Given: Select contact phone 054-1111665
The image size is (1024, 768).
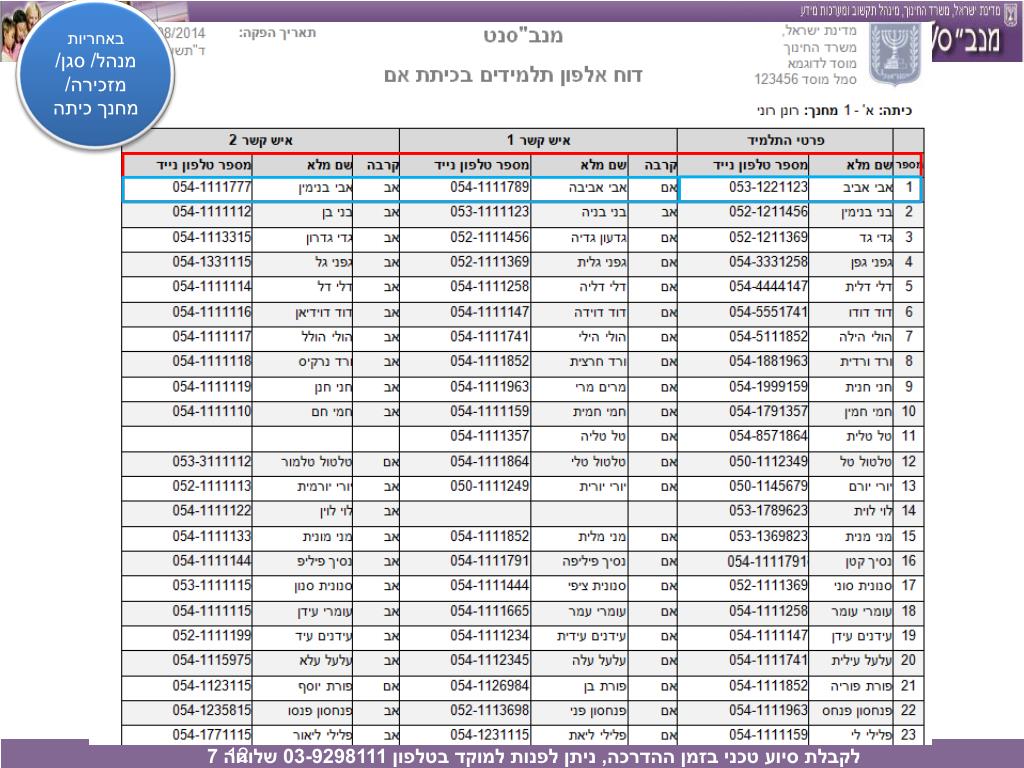Looking at the screenshot, I should (x=489, y=611).
